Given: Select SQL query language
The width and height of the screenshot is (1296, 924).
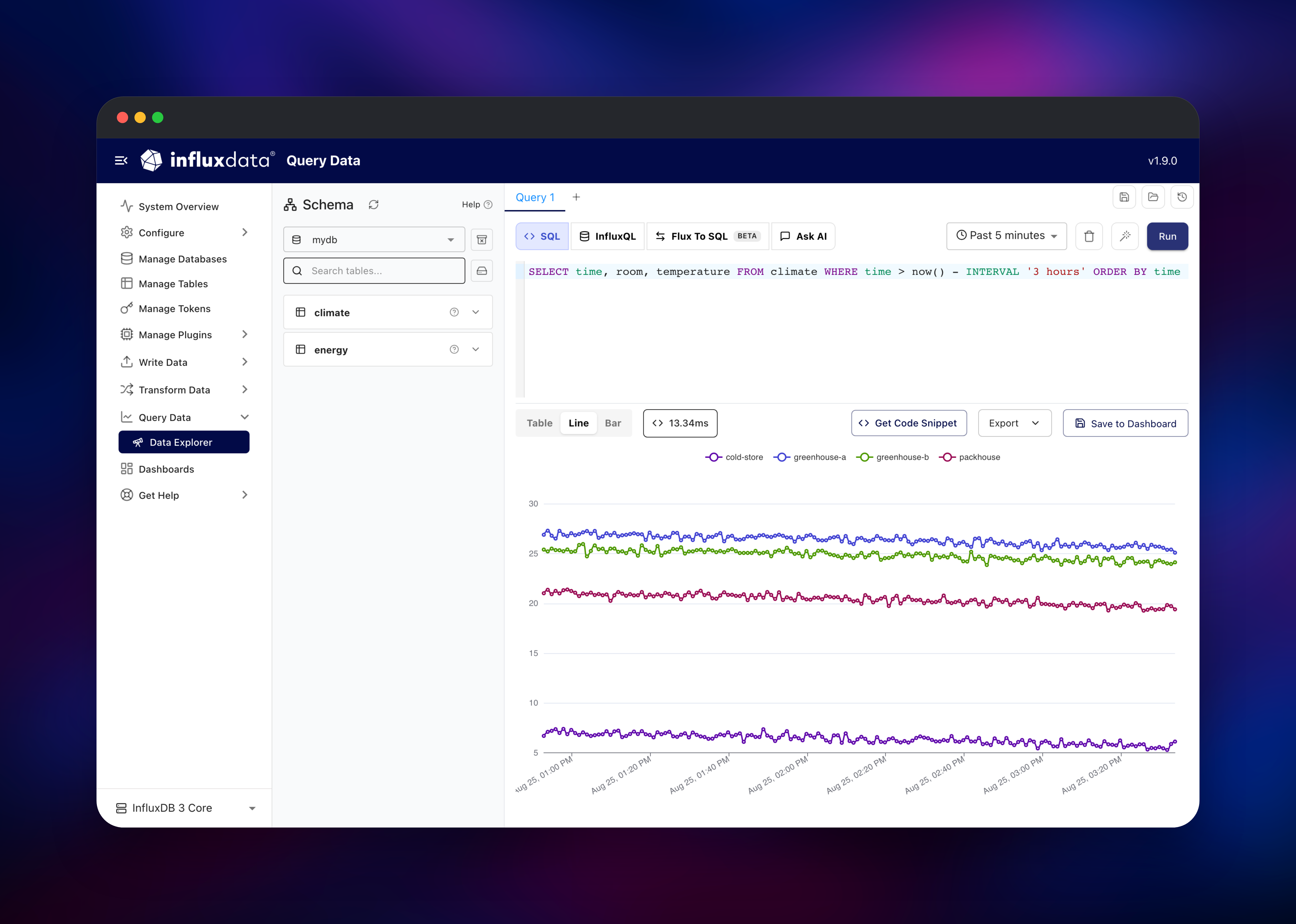Looking at the screenshot, I should [542, 236].
